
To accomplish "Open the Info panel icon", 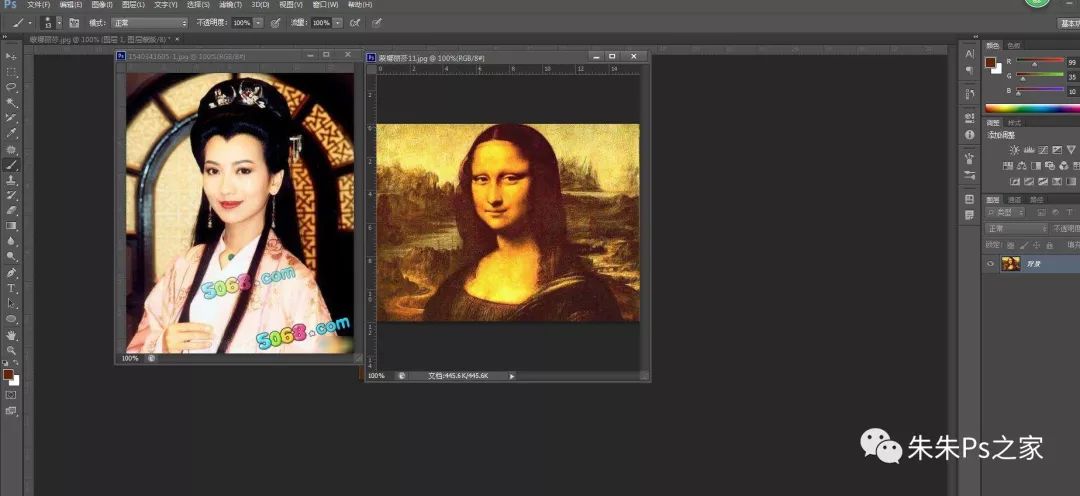I will tap(969, 134).
